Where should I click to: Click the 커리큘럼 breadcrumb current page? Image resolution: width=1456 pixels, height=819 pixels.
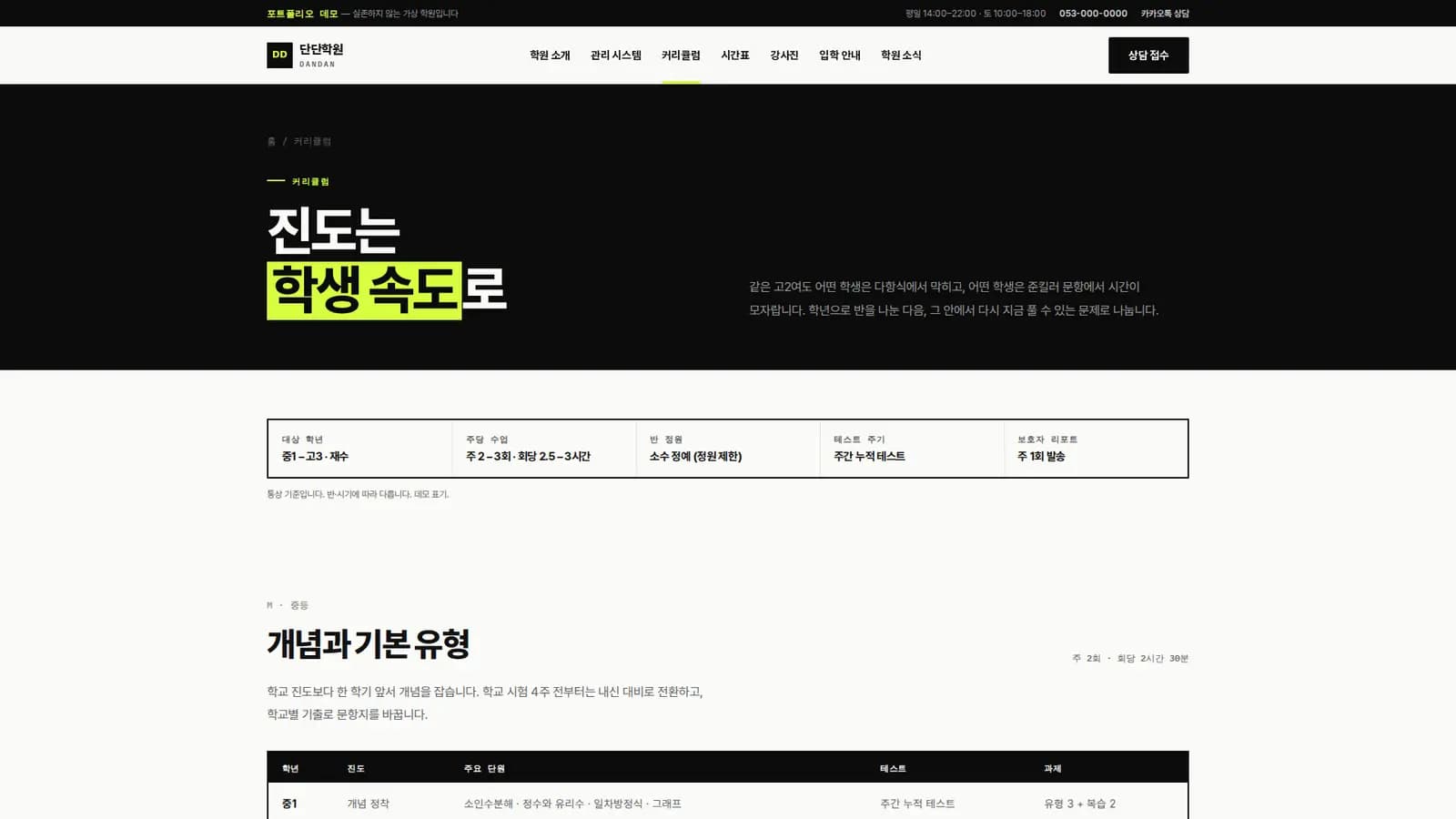[x=312, y=141]
